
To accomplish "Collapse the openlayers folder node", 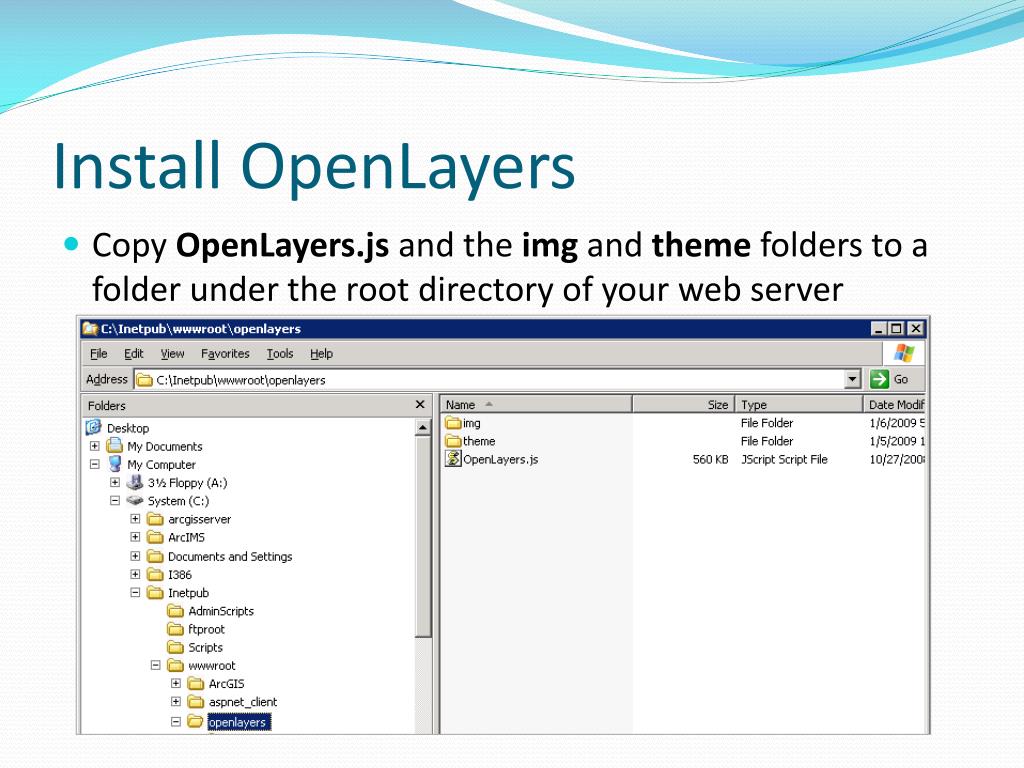I will [x=176, y=722].
